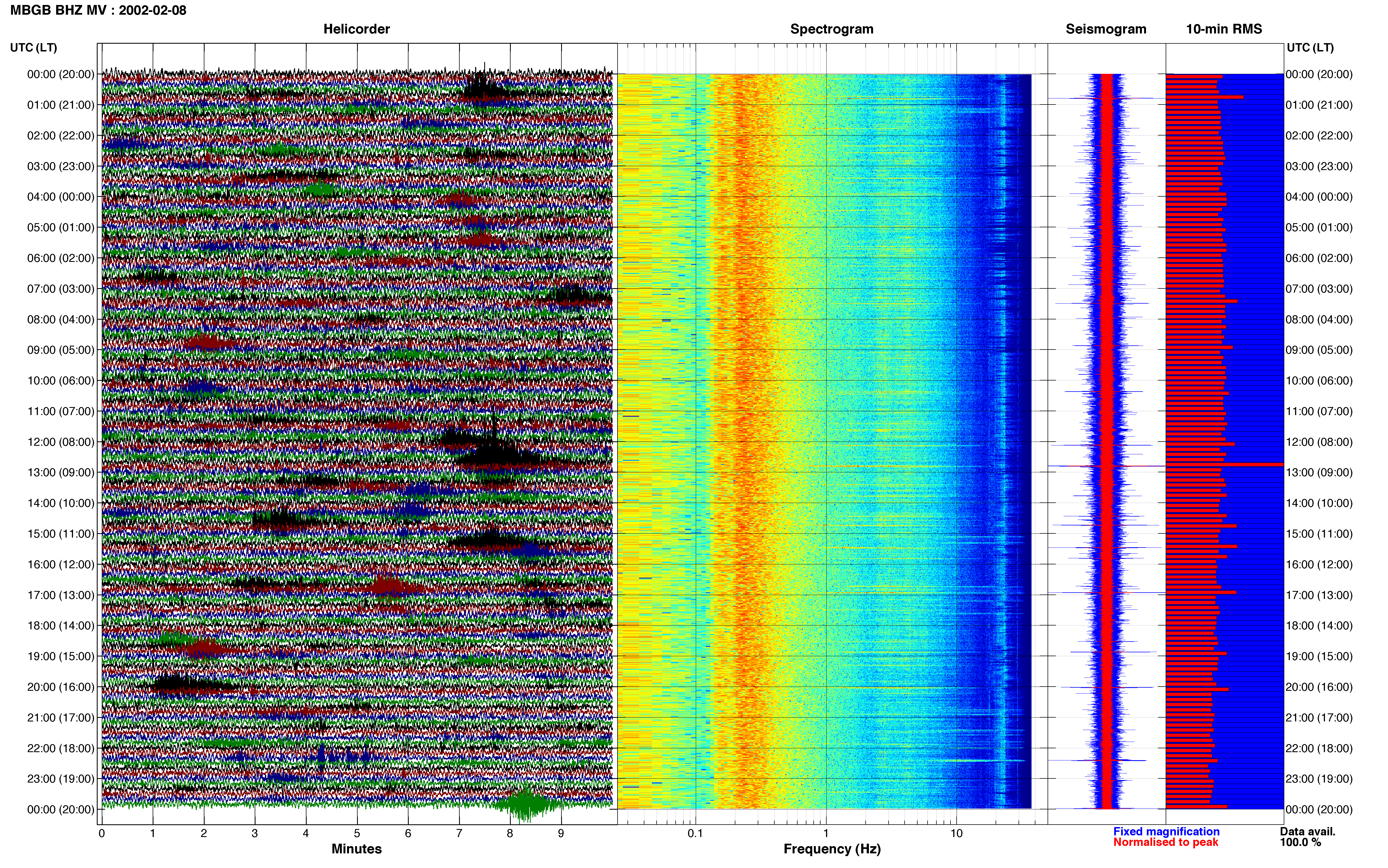This screenshot has height=868, width=1388.
Task: Click left-axis time label 01:00 (21:00)
Action: tap(61, 105)
